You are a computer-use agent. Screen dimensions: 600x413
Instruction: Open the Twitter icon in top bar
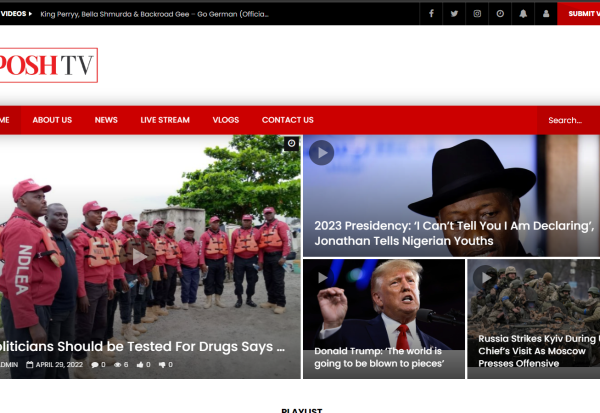pos(454,14)
